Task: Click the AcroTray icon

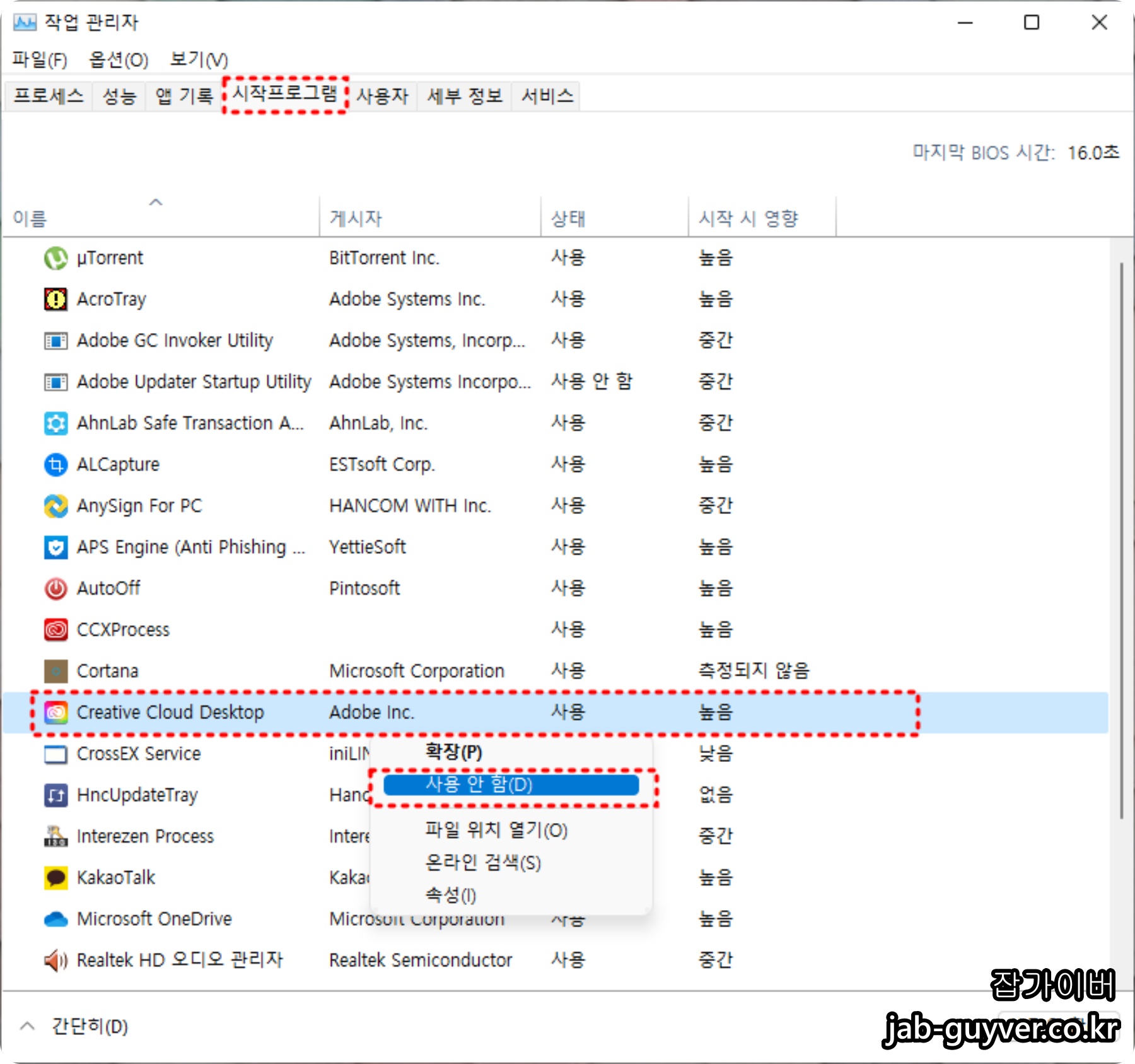Action: click(55, 299)
